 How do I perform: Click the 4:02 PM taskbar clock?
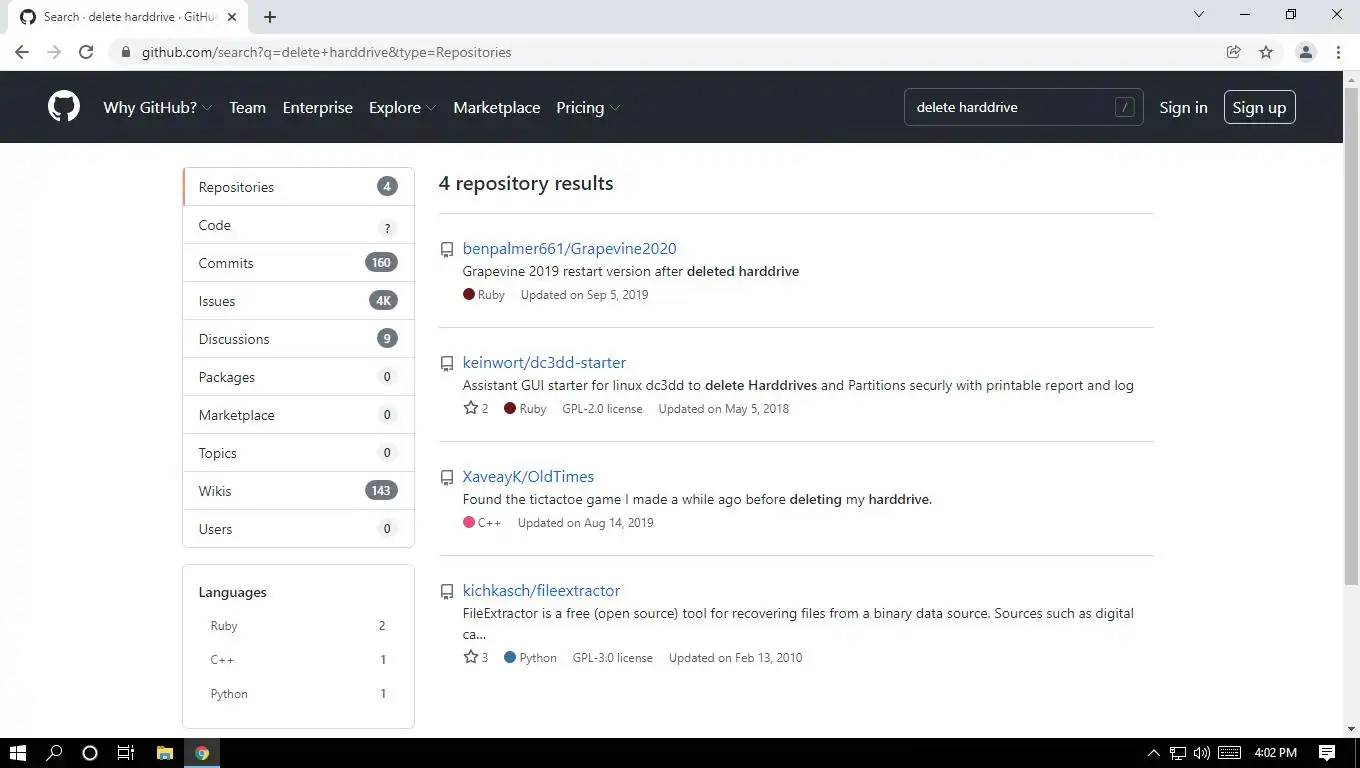(1275, 753)
